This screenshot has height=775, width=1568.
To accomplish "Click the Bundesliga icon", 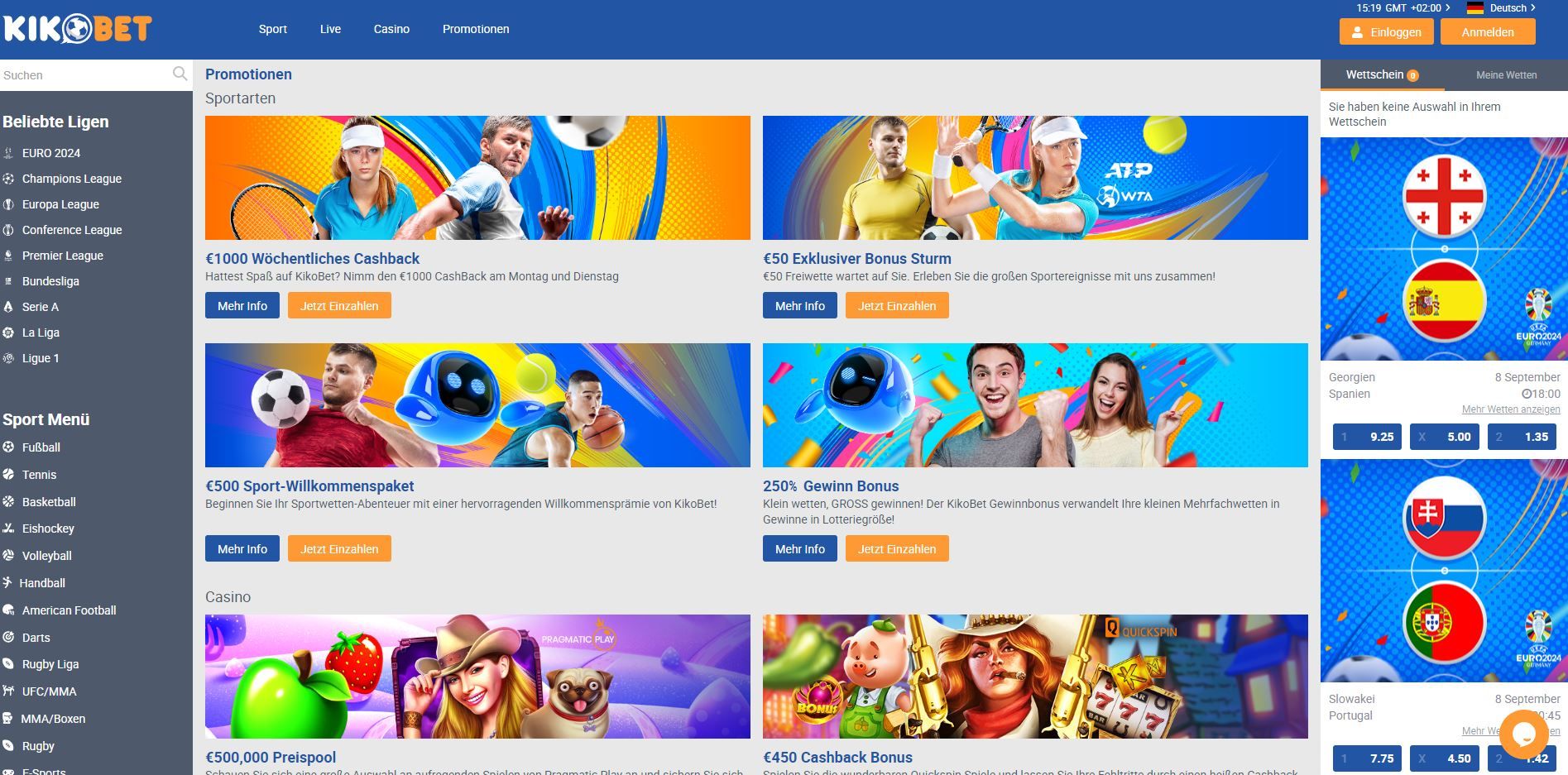I will tap(8, 281).
